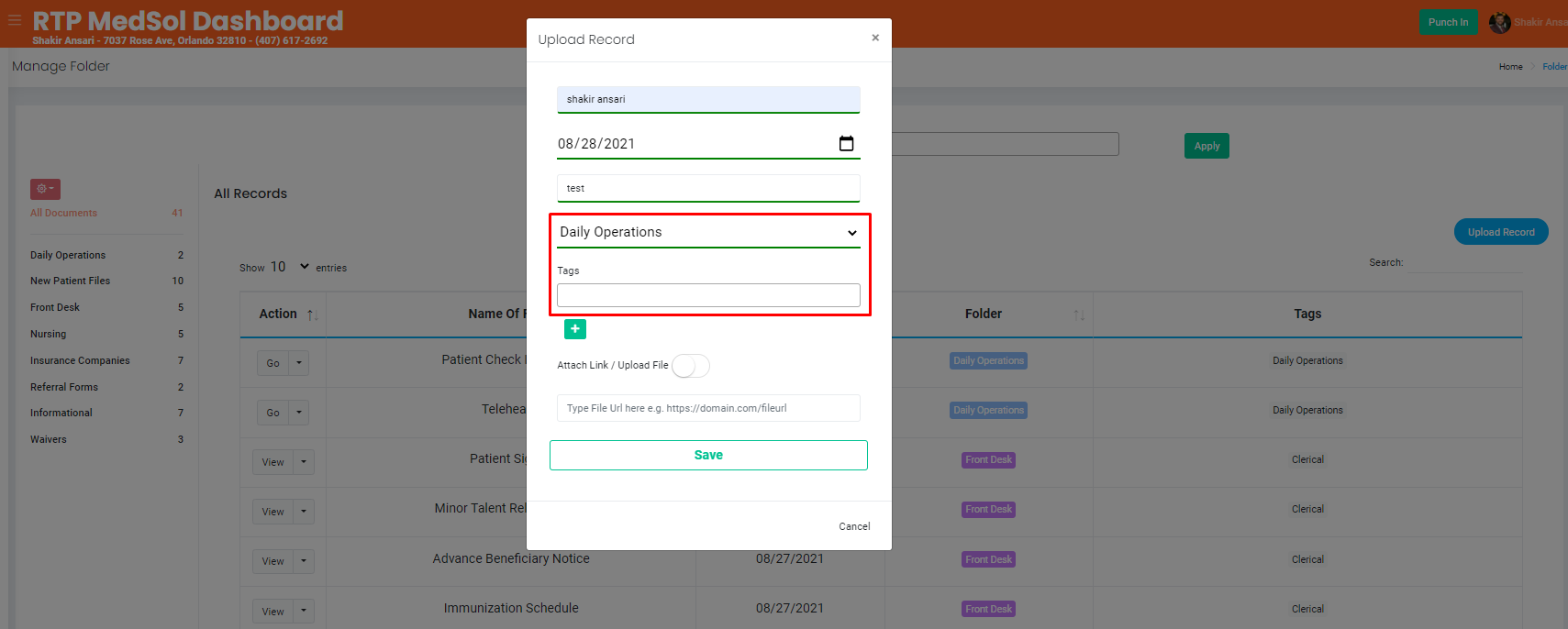The width and height of the screenshot is (1568, 629).
Task: Click Go button for Patient Check row
Action: [x=273, y=363]
